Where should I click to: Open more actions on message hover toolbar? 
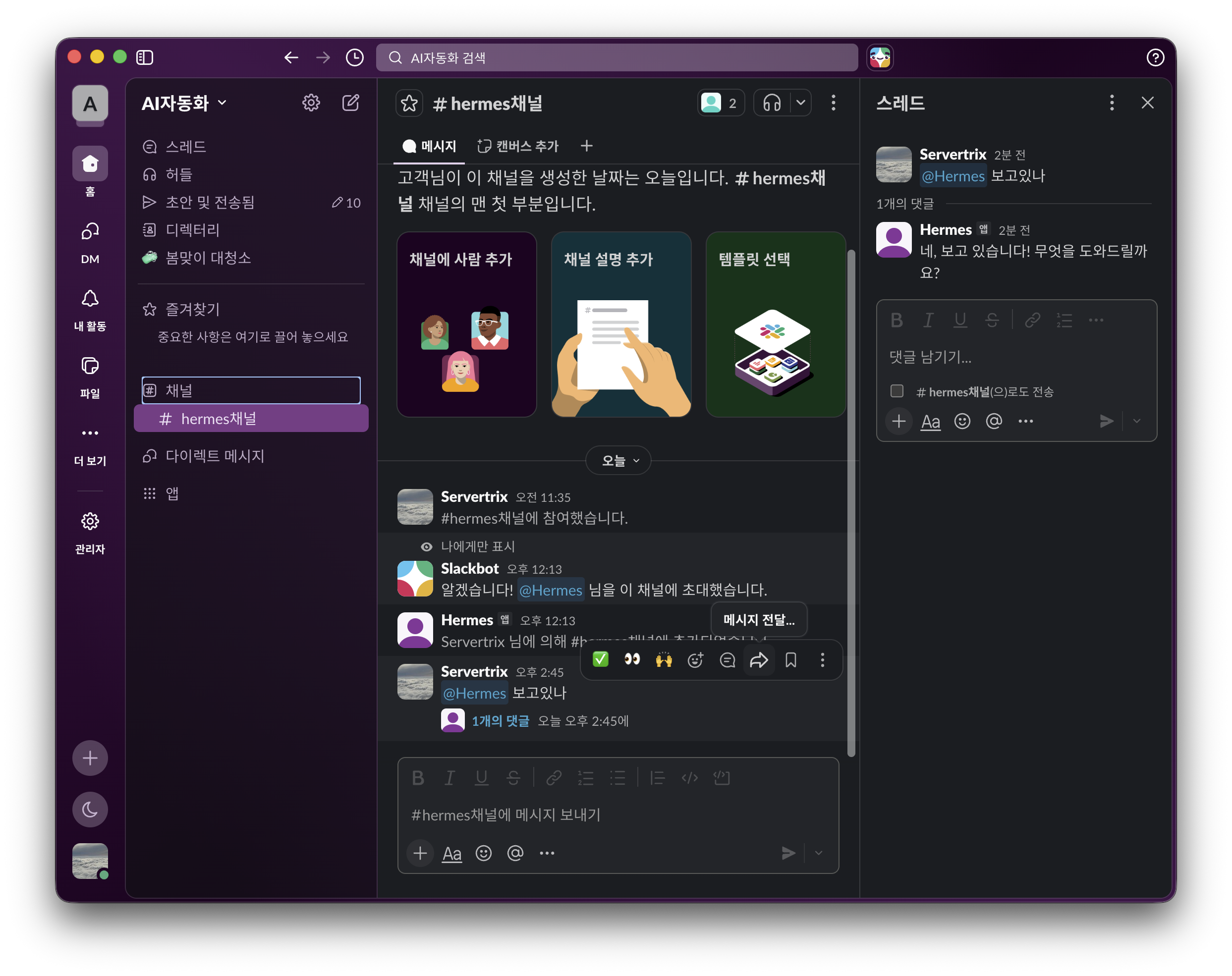point(823,660)
